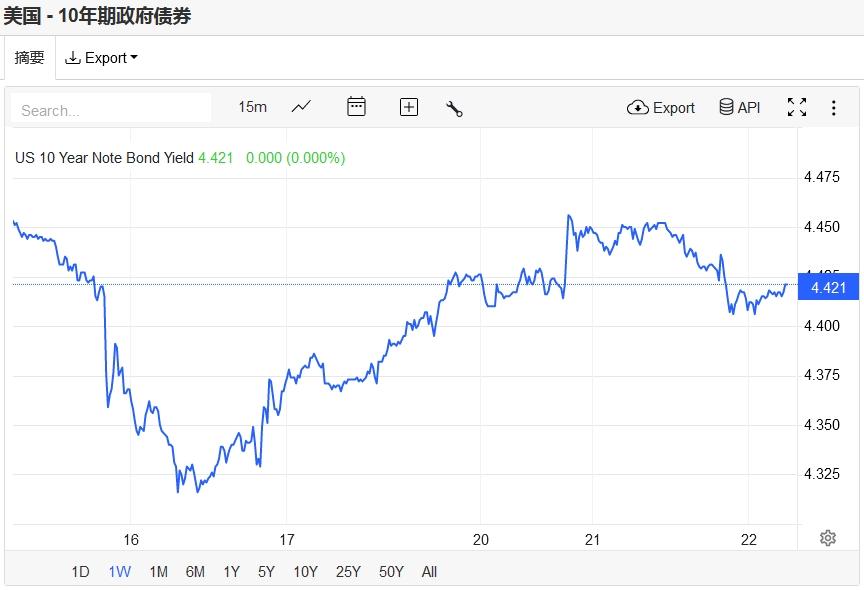This screenshot has height=590, width=864.
Task: Switch to the 摘要 tab
Action: click(29, 58)
